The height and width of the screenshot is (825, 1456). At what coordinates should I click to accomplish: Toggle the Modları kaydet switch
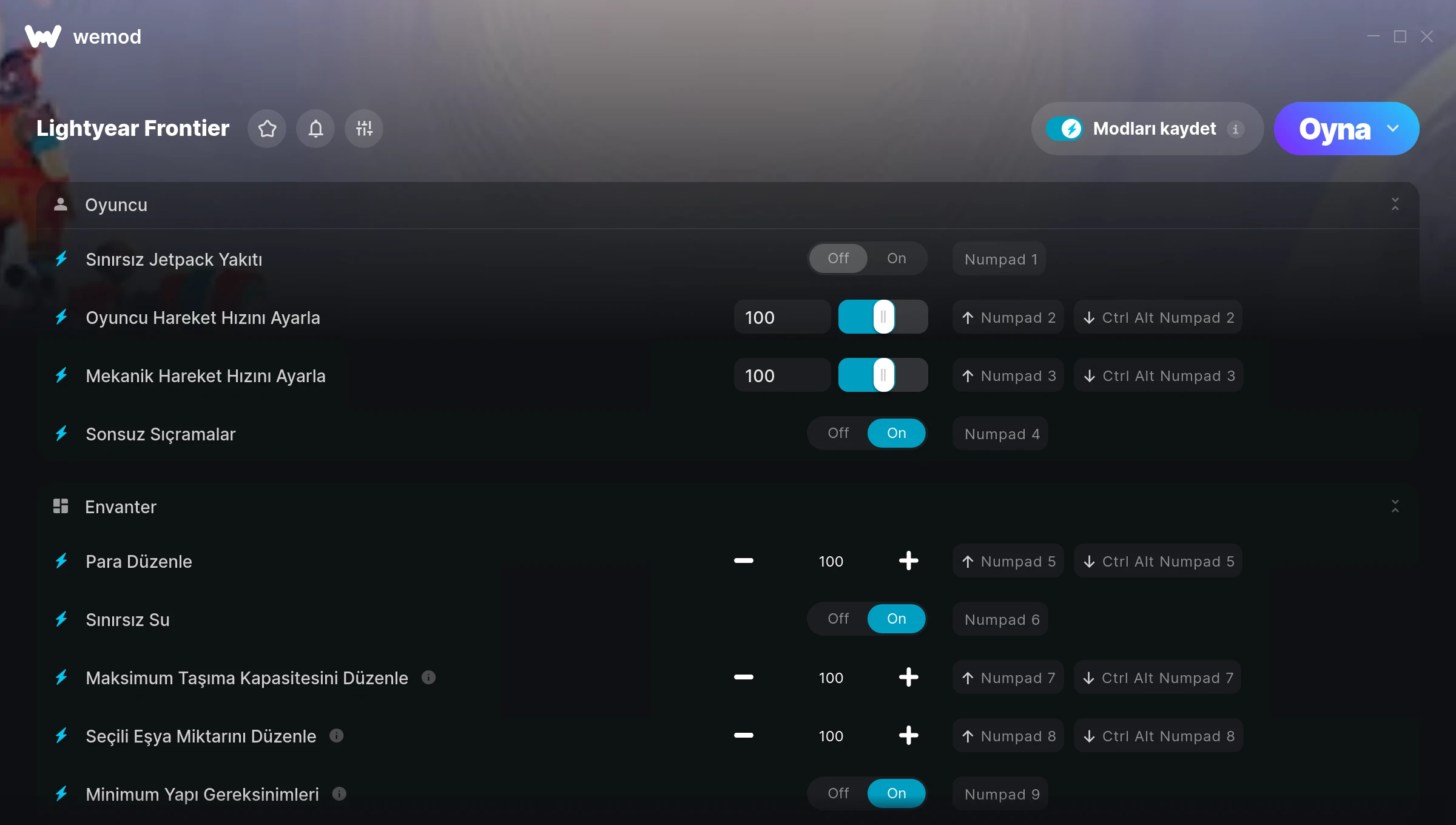pos(1064,129)
